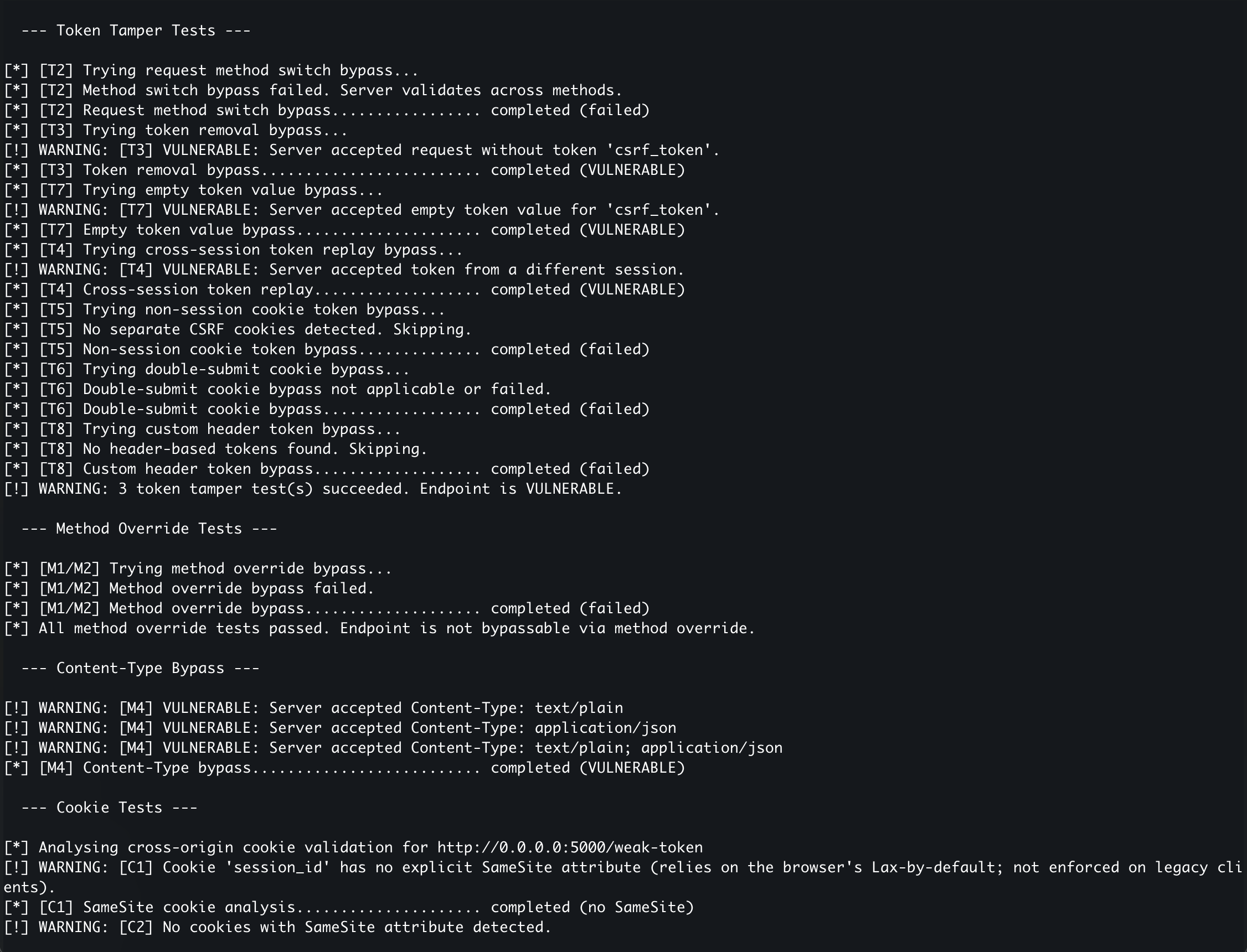Click the Content-Type Bypass section header
The width and height of the screenshot is (1247, 952).
[x=141, y=668]
